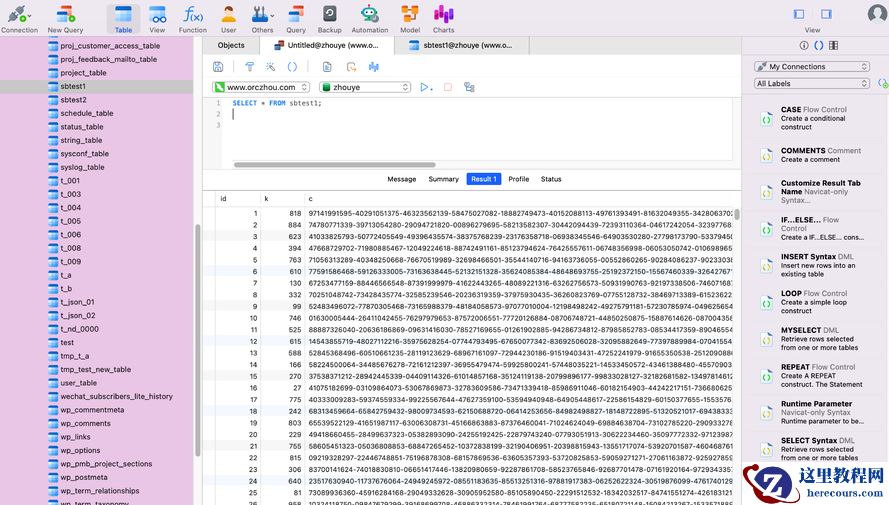Open the Status result tab
Image resolution: width=889 pixels, height=505 pixels.
click(x=551, y=179)
